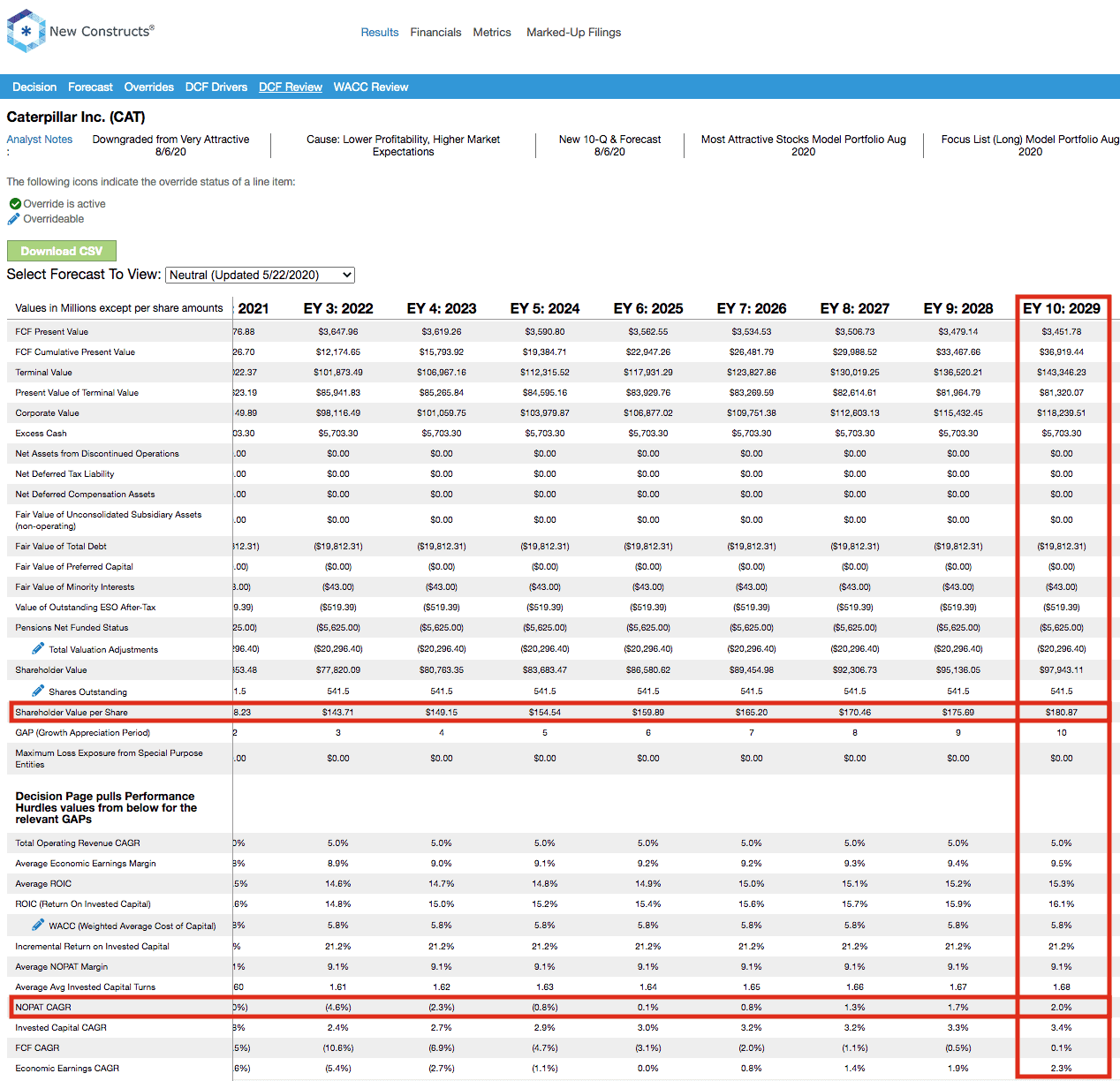The image size is (1120, 1081).
Task: Switch to the DCF Drivers tab
Action: coord(216,87)
